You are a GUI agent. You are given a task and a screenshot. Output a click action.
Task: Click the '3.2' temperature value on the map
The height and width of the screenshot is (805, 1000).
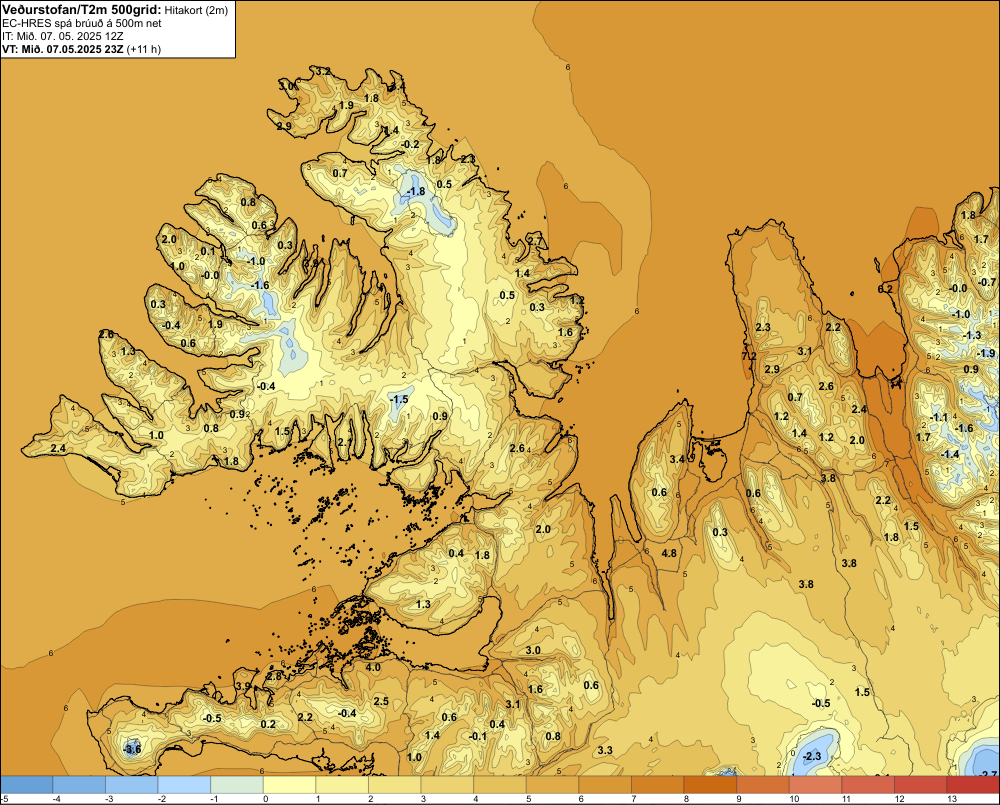(323, 71)
